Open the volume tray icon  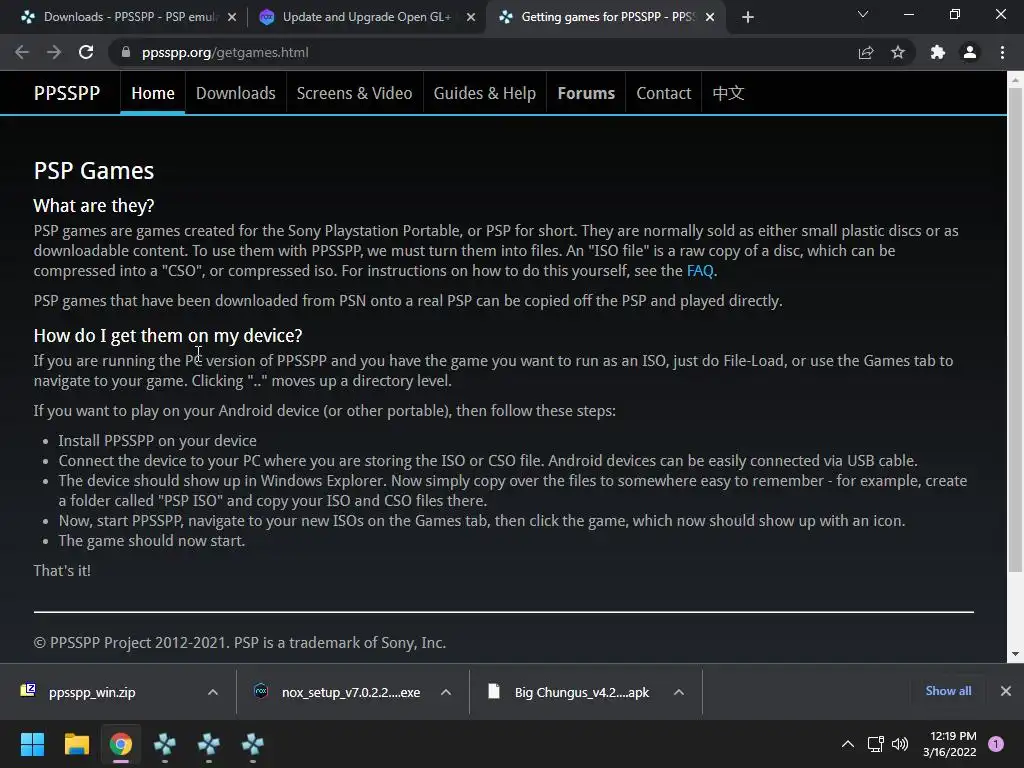coord(900,744)
